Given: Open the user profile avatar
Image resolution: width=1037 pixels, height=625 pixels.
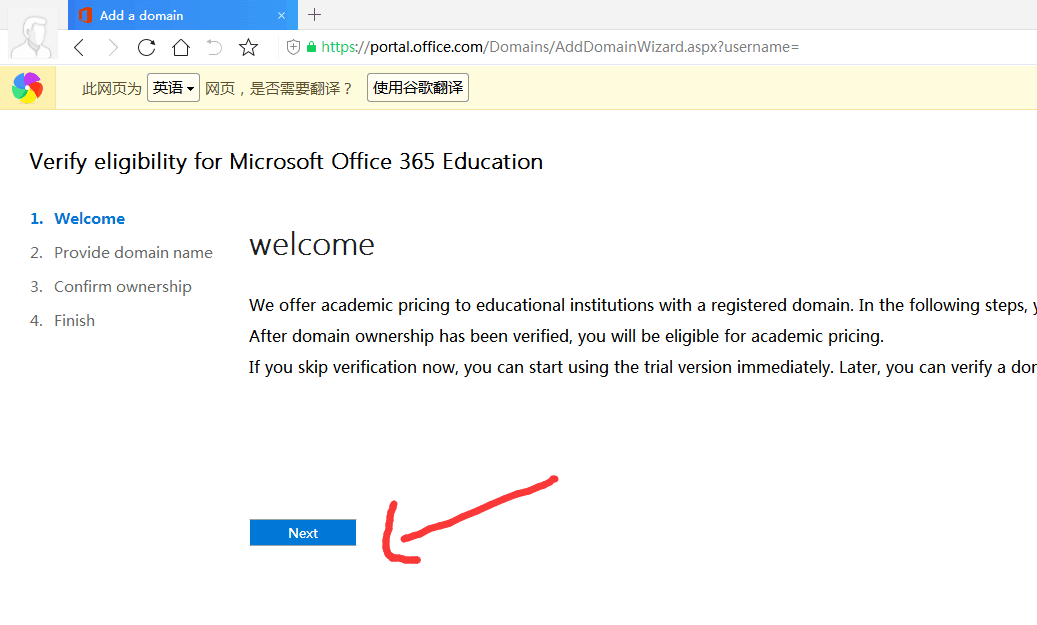Looking at the screenshot, I should [x=34, y=36].
